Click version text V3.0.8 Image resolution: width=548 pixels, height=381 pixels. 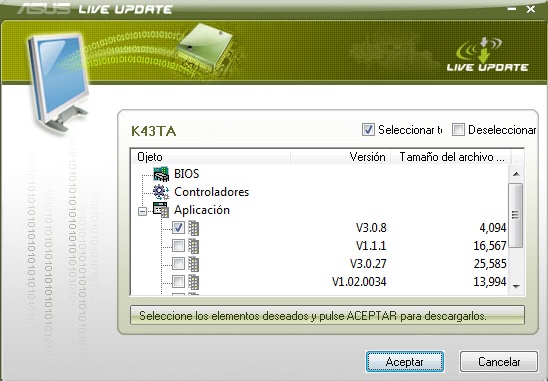[x=371, y=228]
